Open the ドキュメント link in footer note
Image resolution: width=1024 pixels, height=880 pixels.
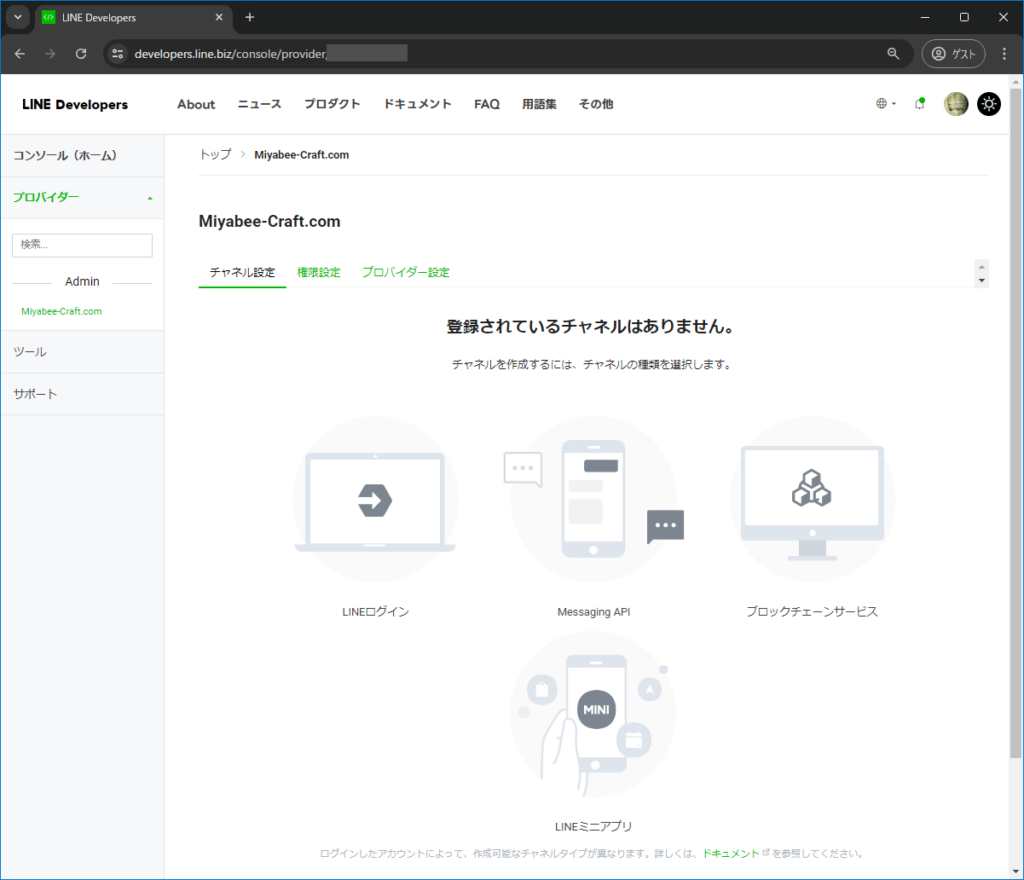tap(731, 854)
